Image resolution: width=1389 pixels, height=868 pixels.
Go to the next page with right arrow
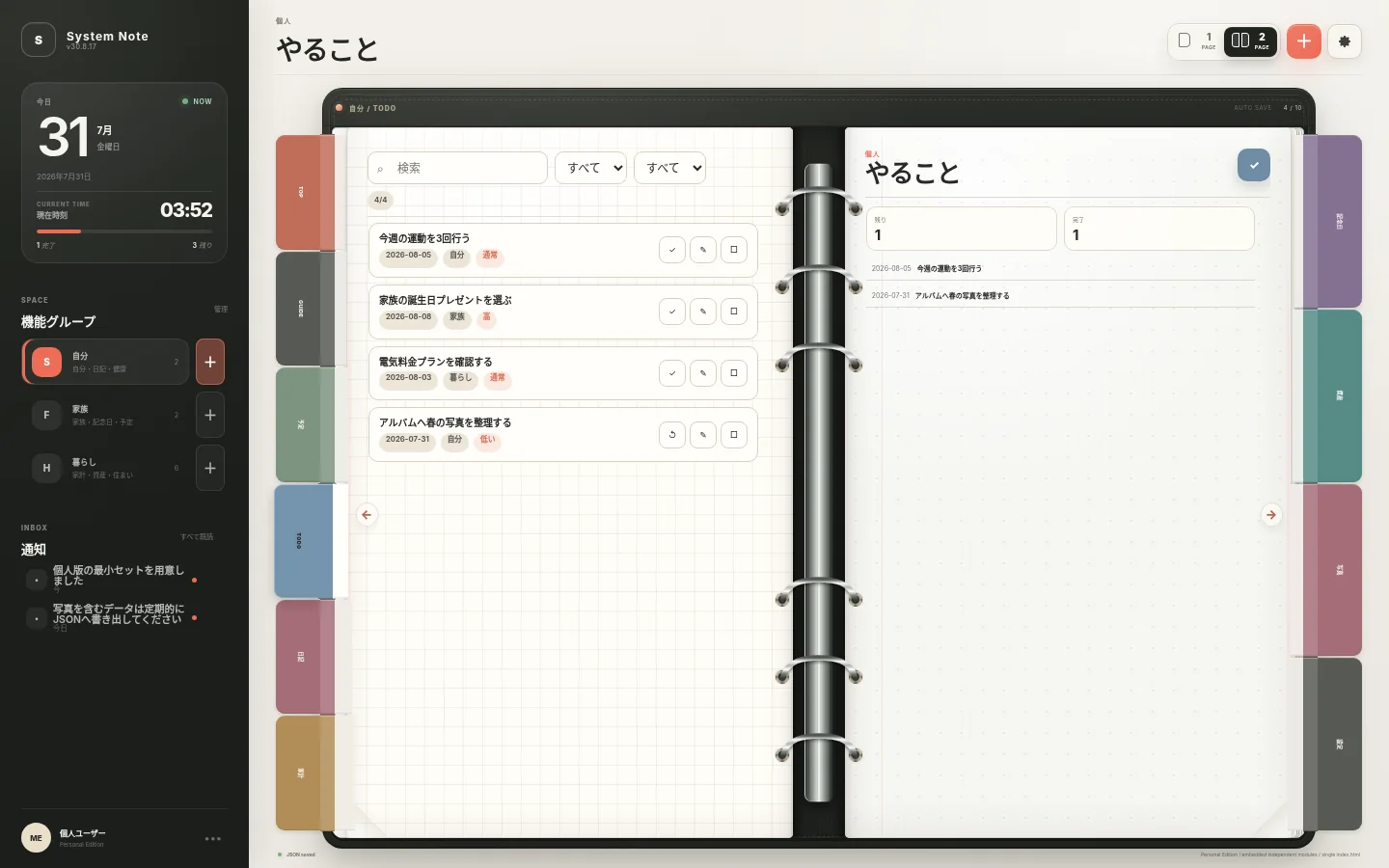click(x=1271, y=515)
